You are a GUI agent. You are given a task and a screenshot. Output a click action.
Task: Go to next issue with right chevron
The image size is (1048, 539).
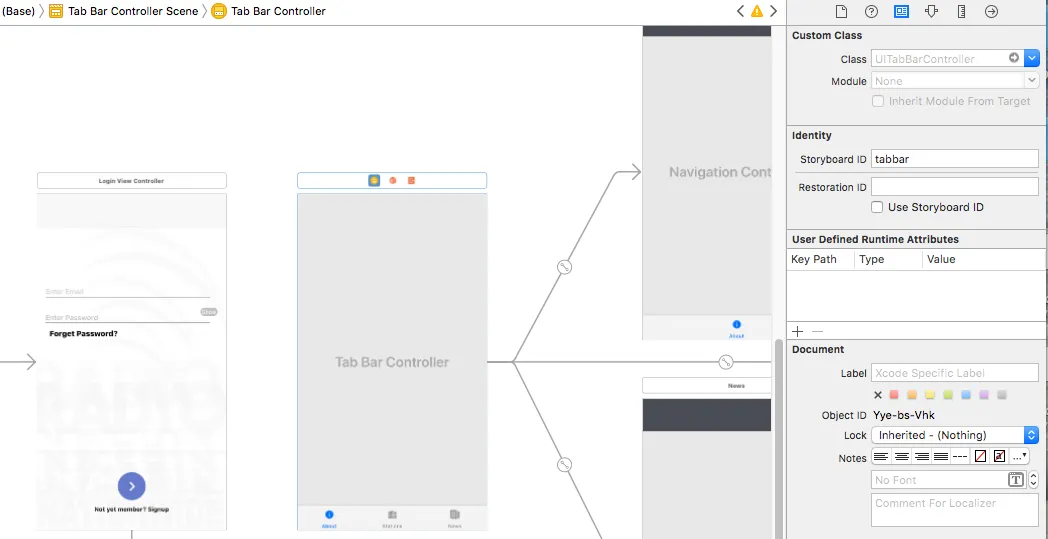(x=773, y=11)
